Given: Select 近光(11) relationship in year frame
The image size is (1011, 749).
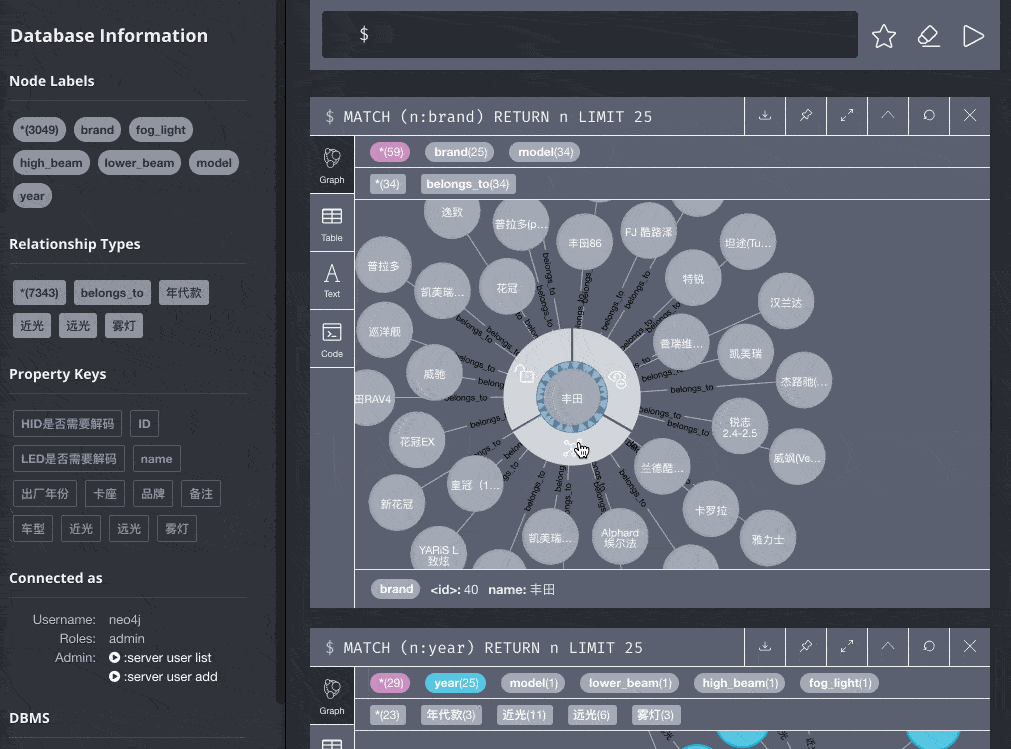Looking at the screenshot, I should tap(524, 715).
